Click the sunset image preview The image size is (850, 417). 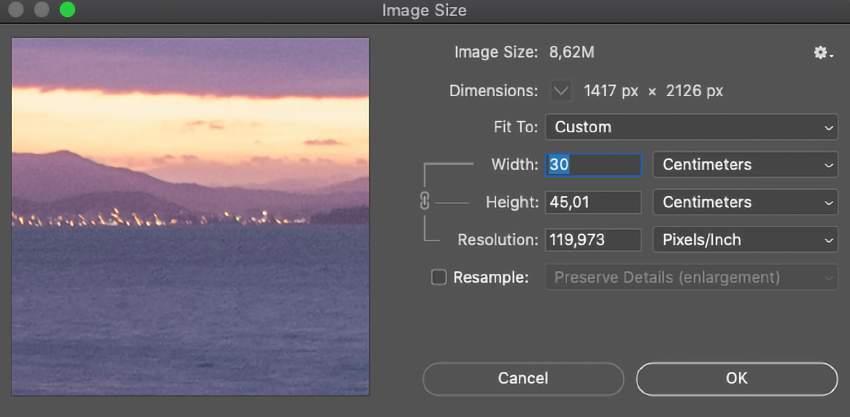[x=190, y=216]
